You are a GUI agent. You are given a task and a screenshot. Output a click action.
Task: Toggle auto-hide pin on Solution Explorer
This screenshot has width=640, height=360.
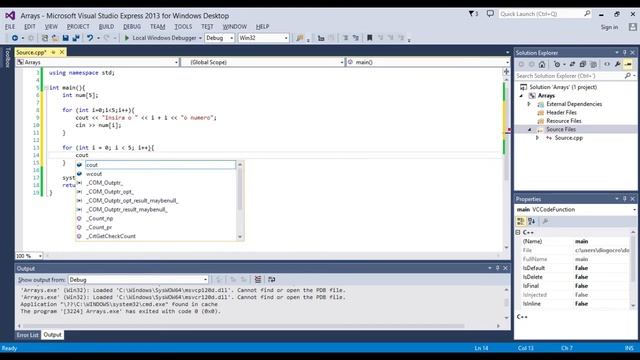[x=624, y=53]
